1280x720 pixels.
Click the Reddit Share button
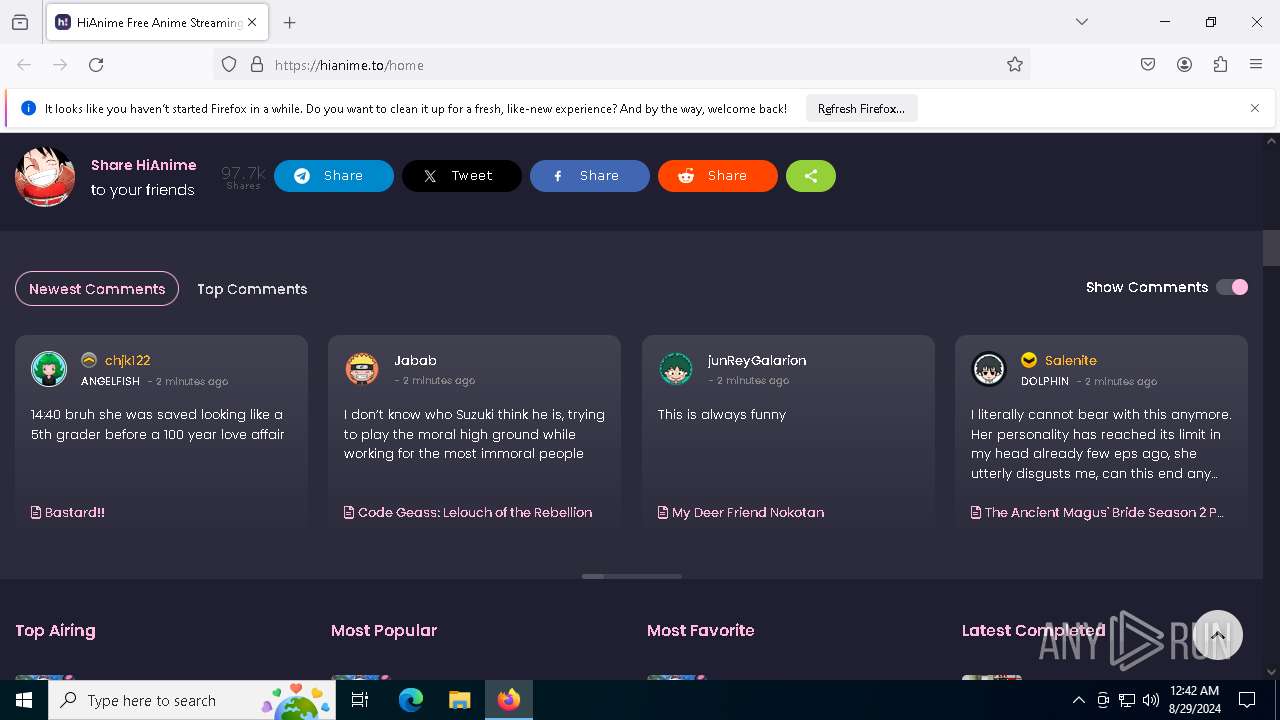[718, 176]
